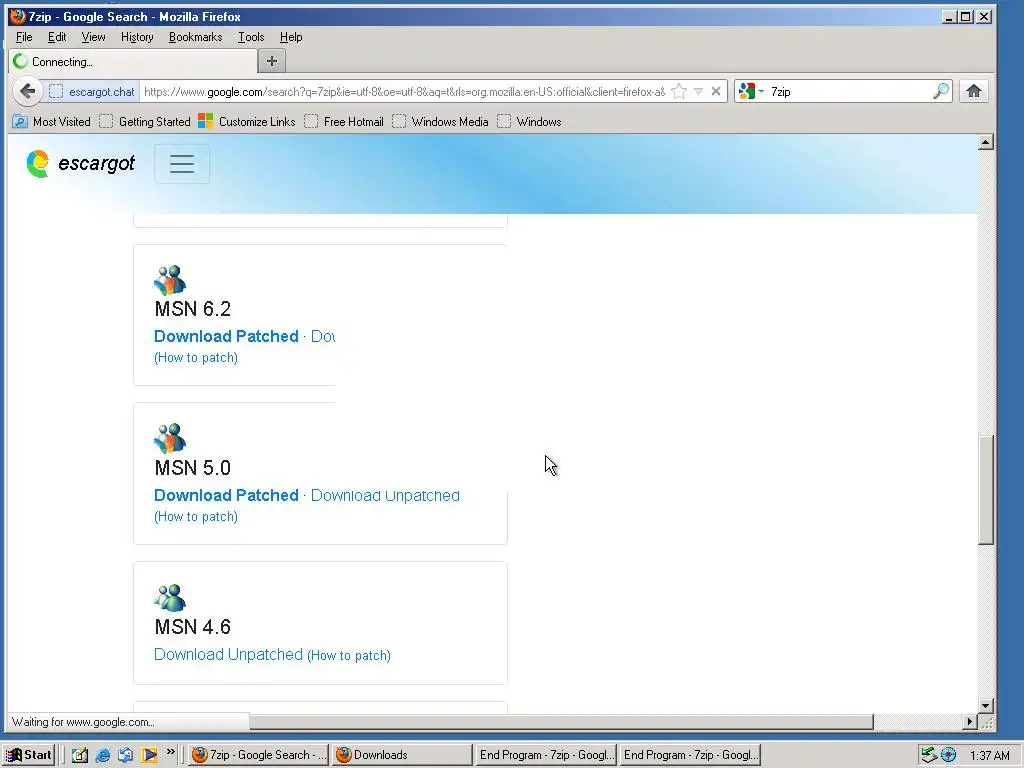Click the MSN 6.2 butterfly people icon
1024x768 pixels.
pos(170,280)
